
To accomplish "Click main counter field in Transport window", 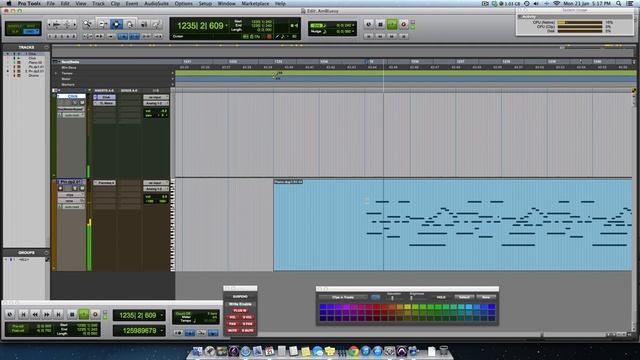I will coord(138,315).
